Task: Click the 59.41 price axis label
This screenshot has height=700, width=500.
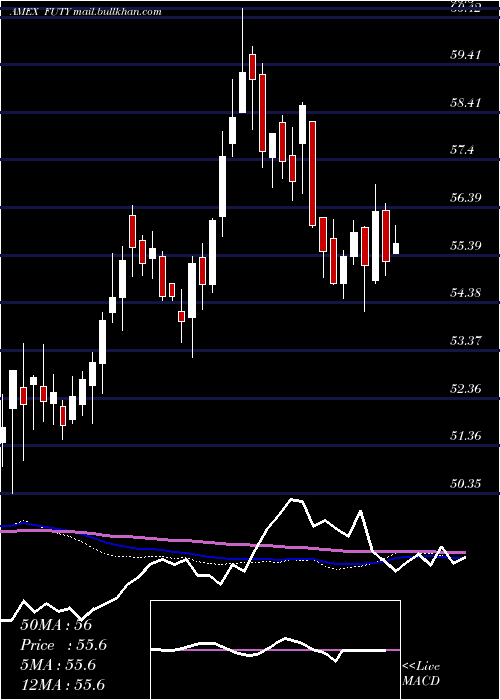Action: [466, 55]
